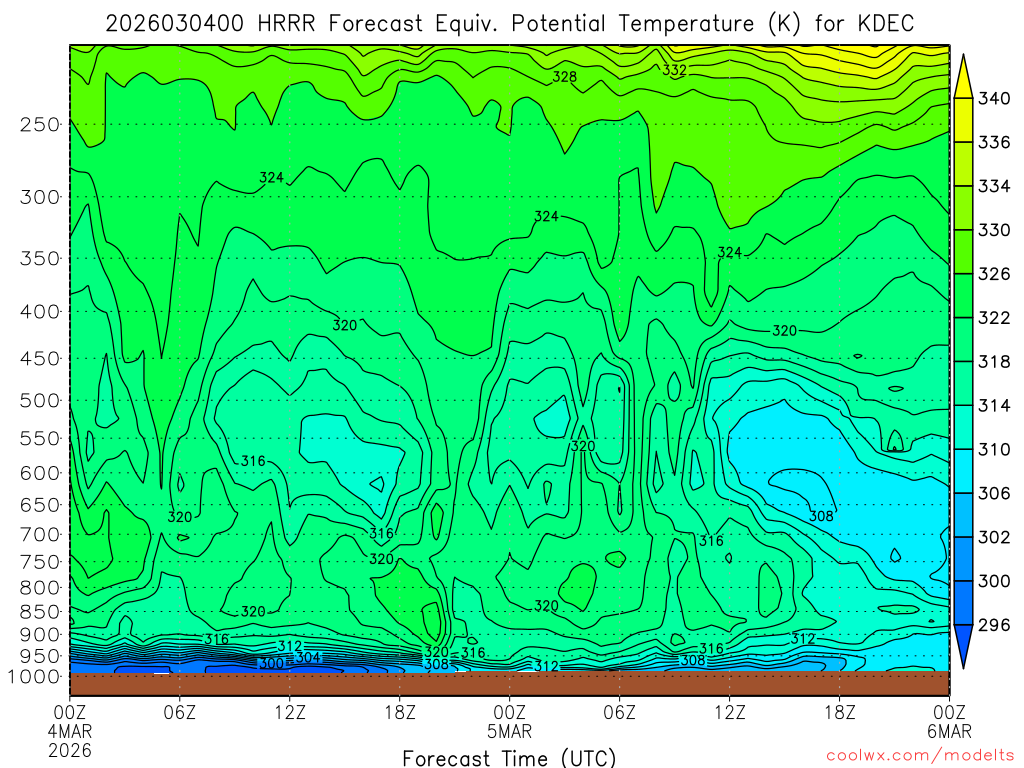Click the 318 colorbar value
1024x768 pixels.
point(994,361)
